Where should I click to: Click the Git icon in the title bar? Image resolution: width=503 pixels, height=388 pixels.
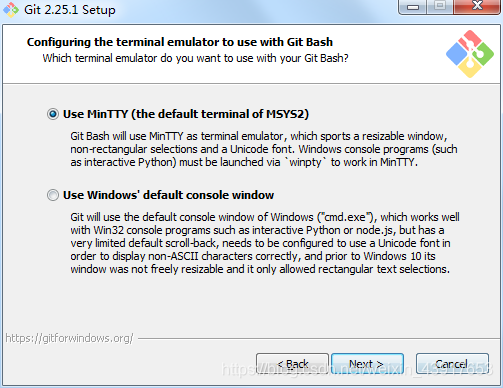[11, 10]
